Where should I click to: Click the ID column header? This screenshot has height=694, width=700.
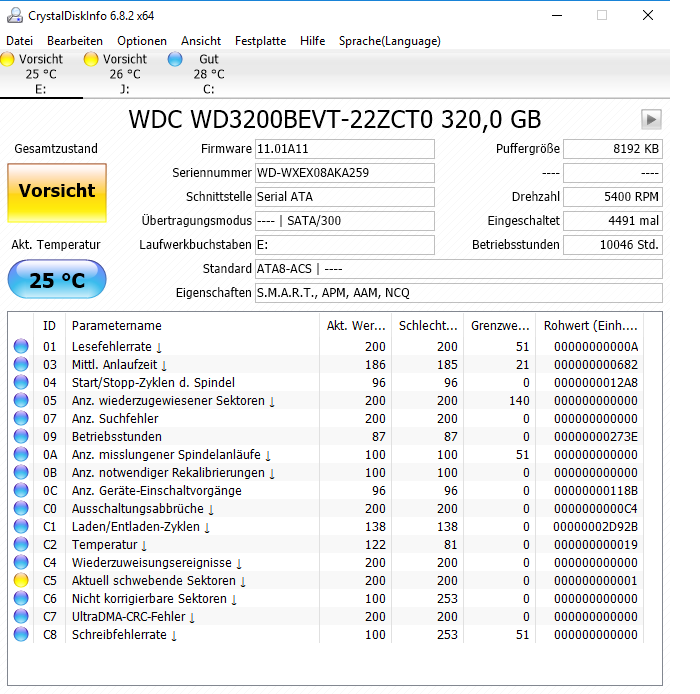49,326
